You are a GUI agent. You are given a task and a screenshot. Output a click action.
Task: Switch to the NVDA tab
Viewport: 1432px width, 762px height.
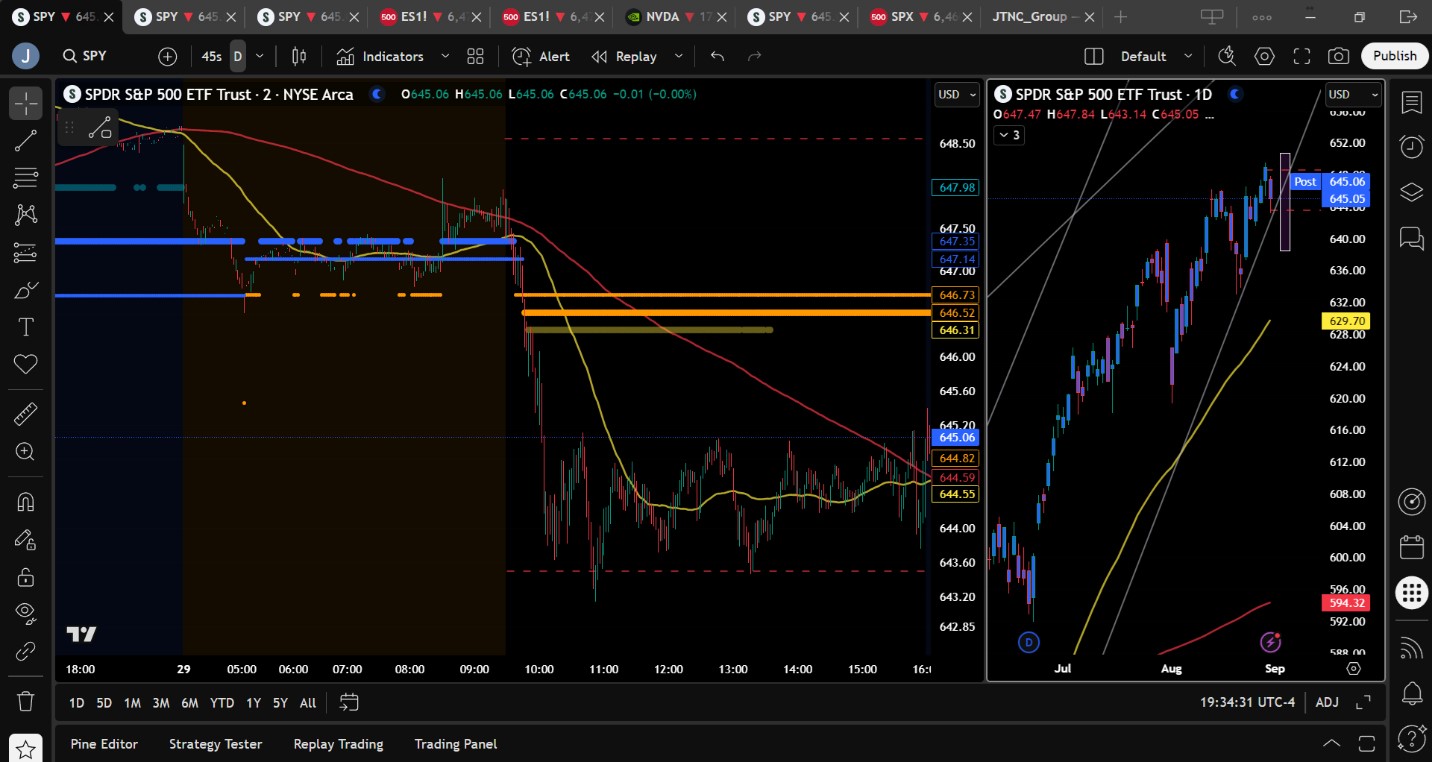(x=673, y=17)
